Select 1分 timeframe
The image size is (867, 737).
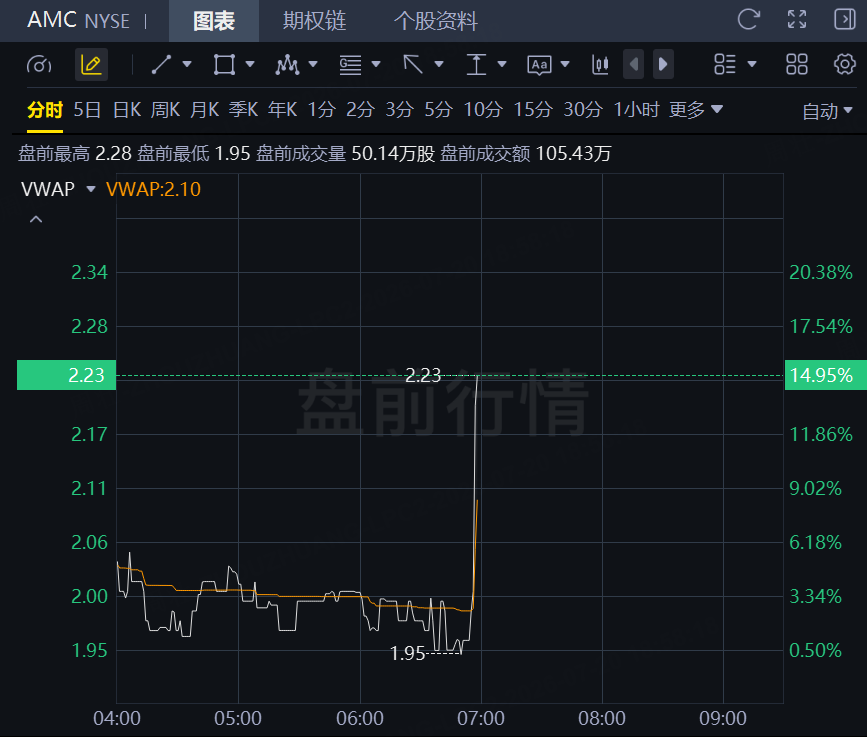[322, 109]
